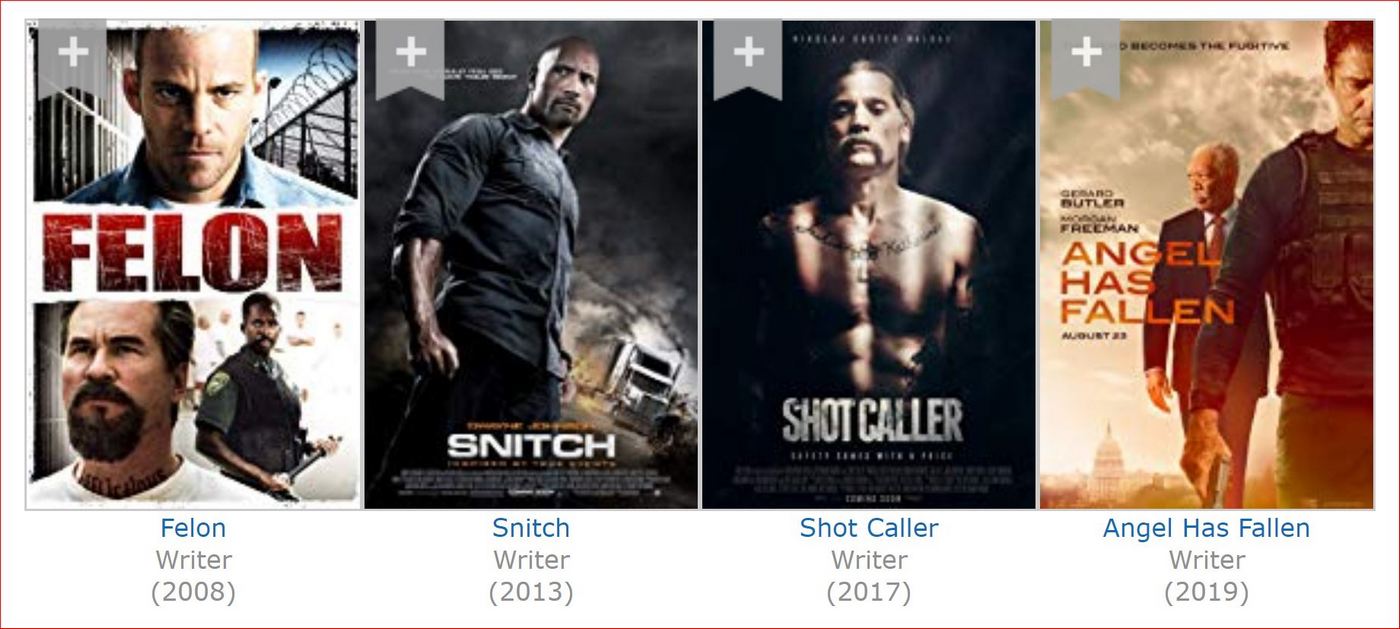Select the (2008) year text
1400x629 pixels.
coord(193,592)
